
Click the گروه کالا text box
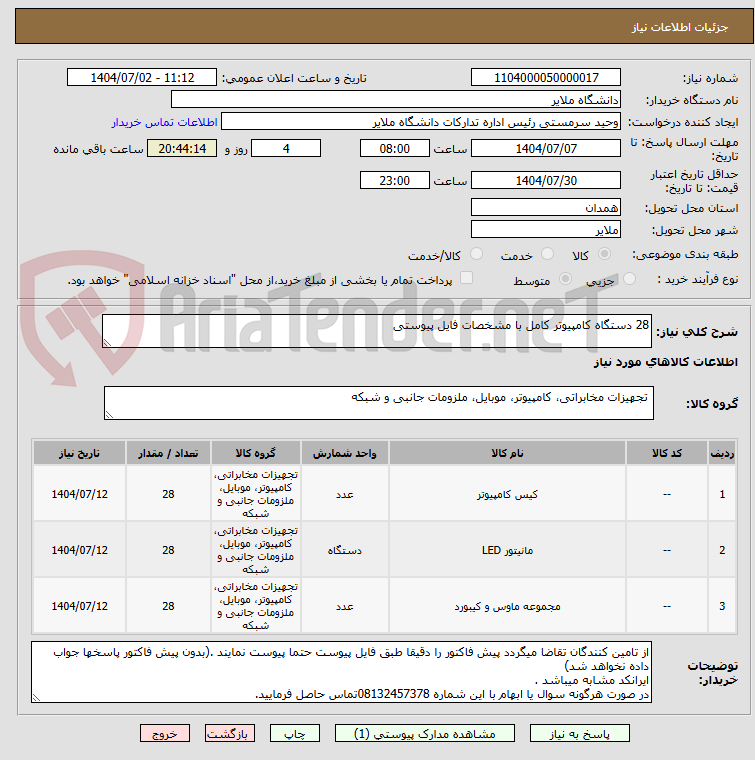[379, 403]
